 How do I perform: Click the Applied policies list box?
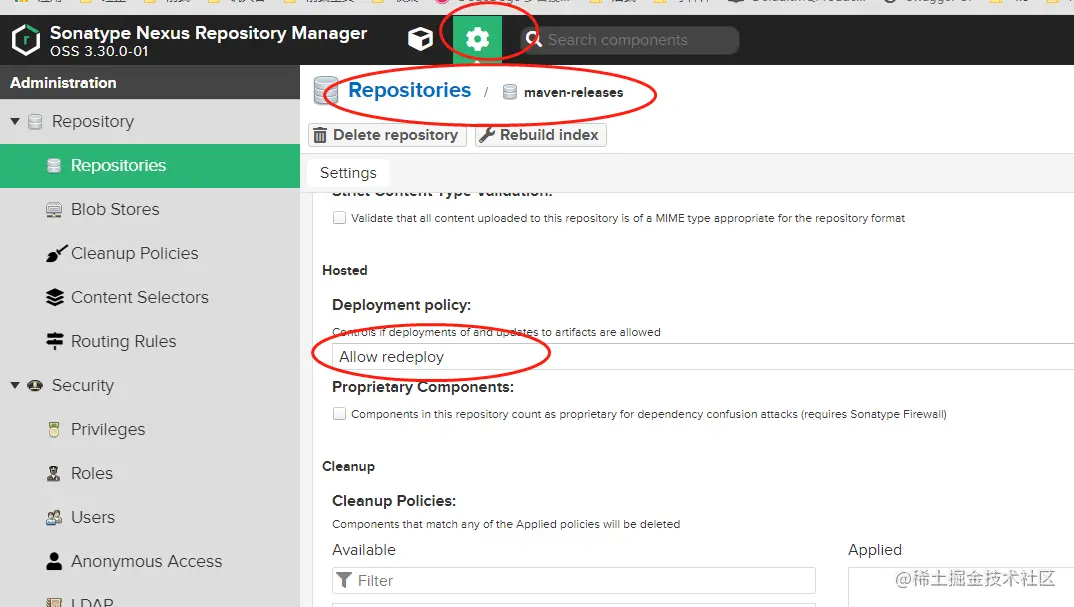click(x=961, y=587)
